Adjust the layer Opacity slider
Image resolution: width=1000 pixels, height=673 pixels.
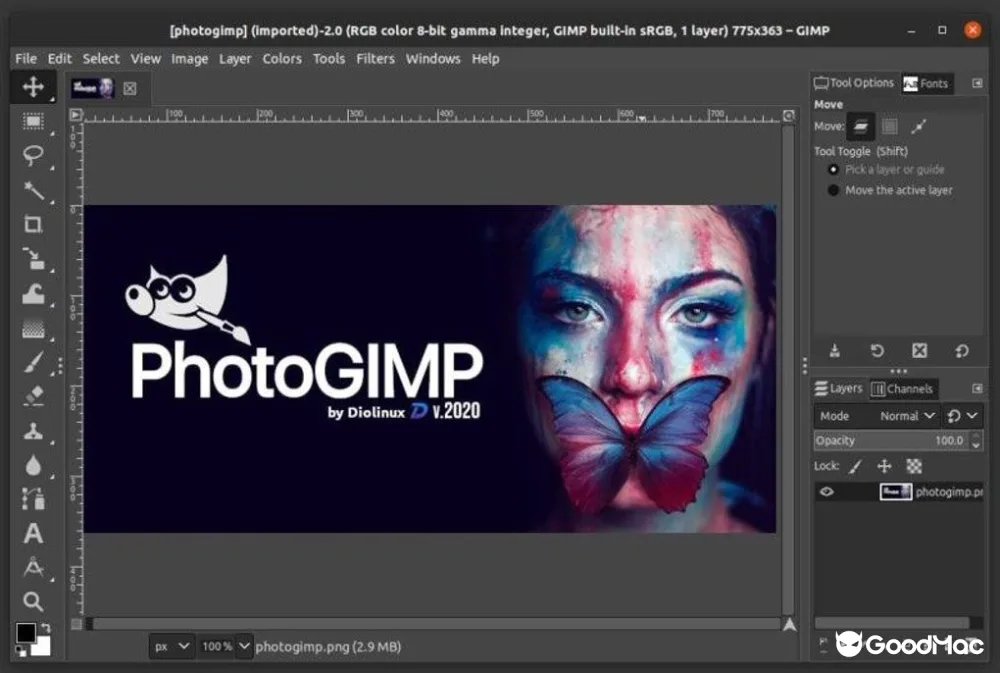891,440
